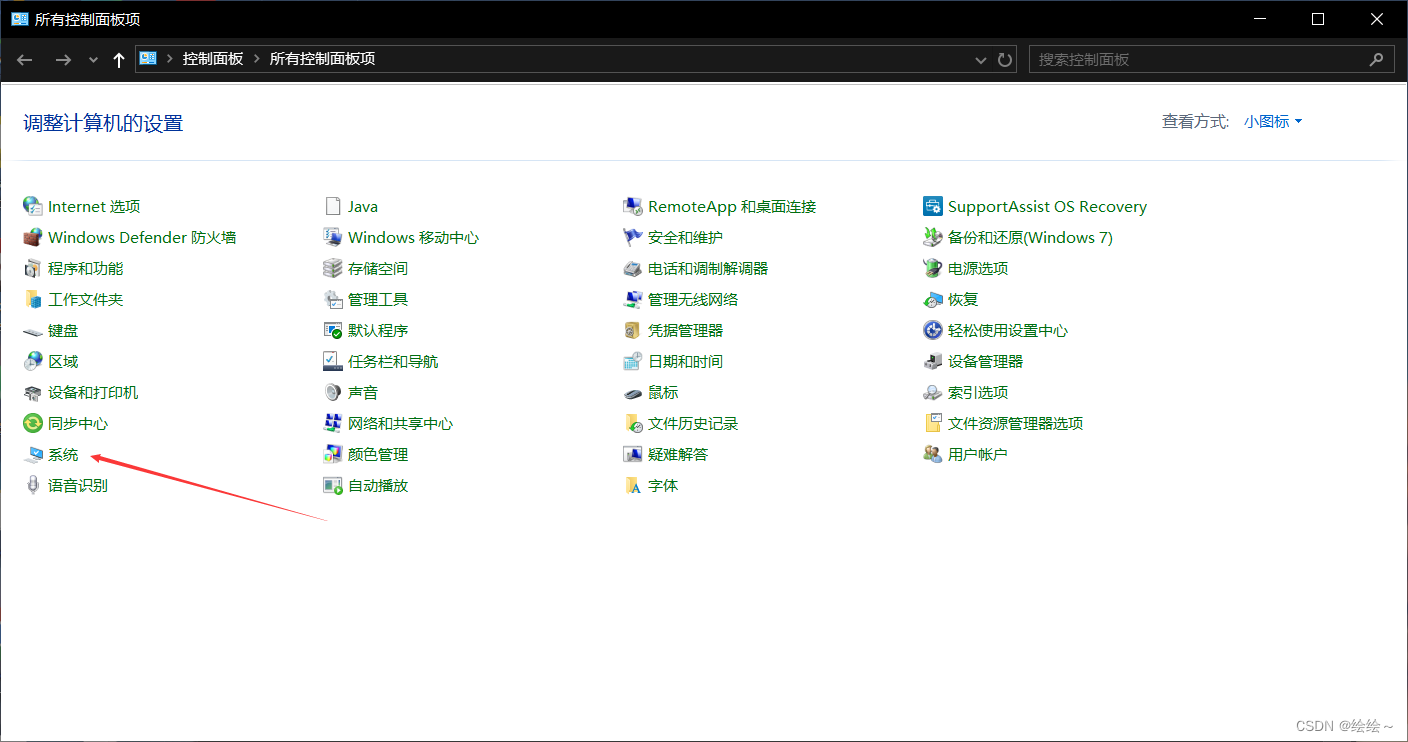Click the 凭据管理器 safe icon
The height and width of the screenshot is (742, 1408).
(632, 330)
